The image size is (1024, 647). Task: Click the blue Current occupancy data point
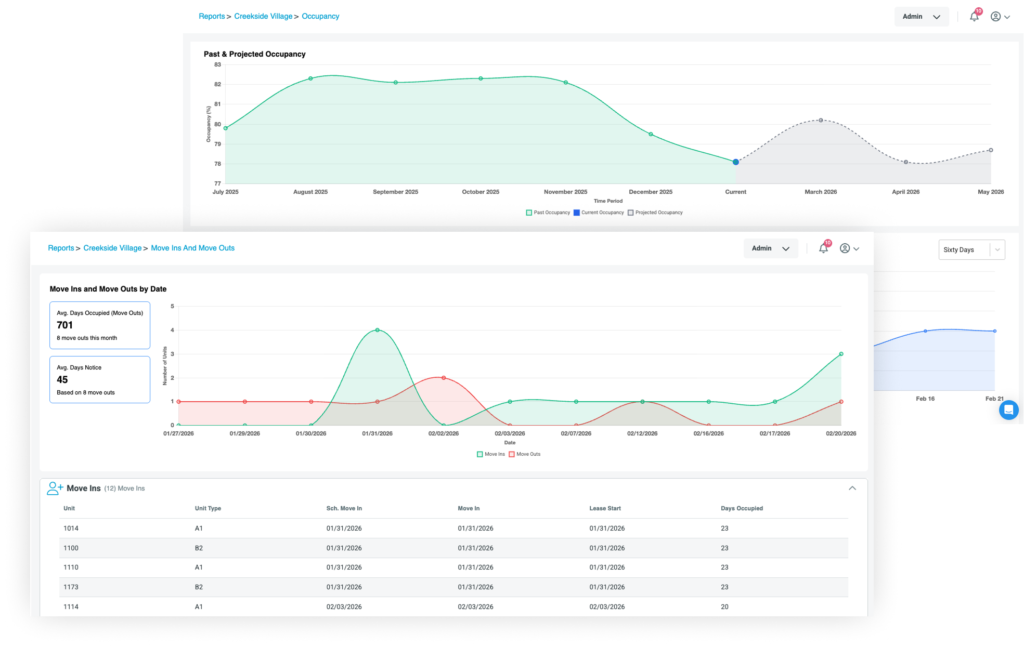tap(735, 162)
